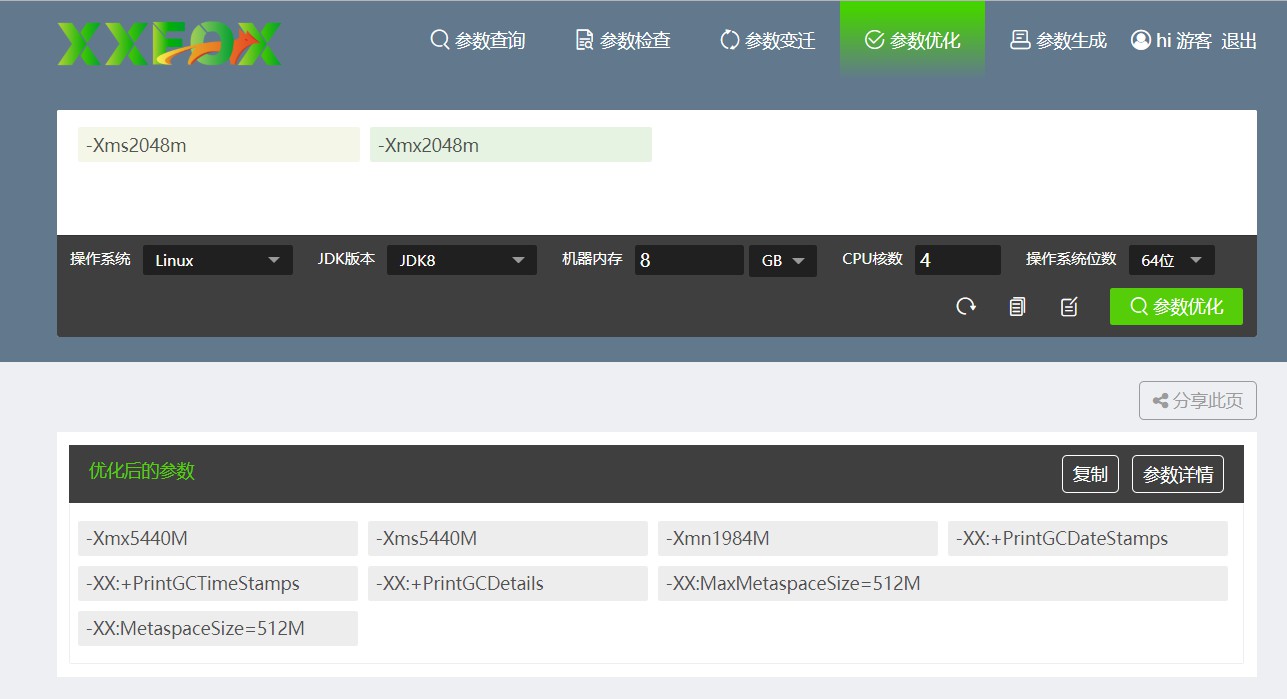The height and width of the screenshot is (699, 1287).
Task: Click the XXFOX logo
Action: click(168, 42)
